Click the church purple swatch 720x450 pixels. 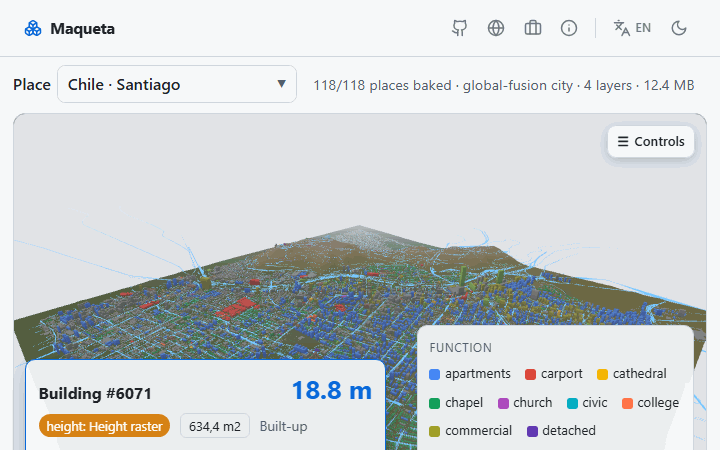503,403
